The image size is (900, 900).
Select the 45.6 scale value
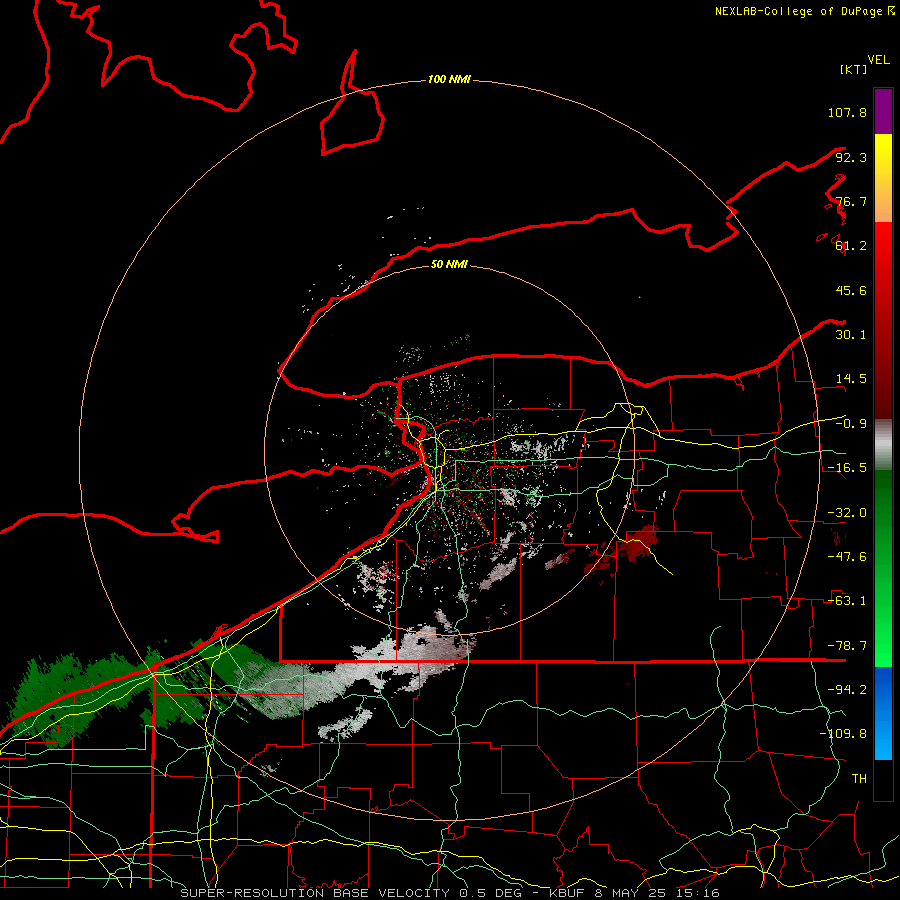click(851, 290)
